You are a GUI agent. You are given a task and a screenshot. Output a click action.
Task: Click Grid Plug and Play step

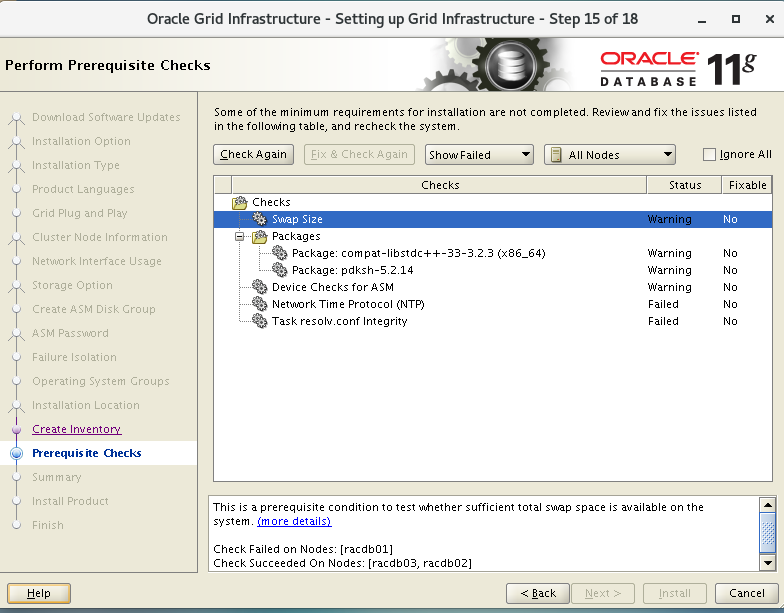tap(80, 213)
